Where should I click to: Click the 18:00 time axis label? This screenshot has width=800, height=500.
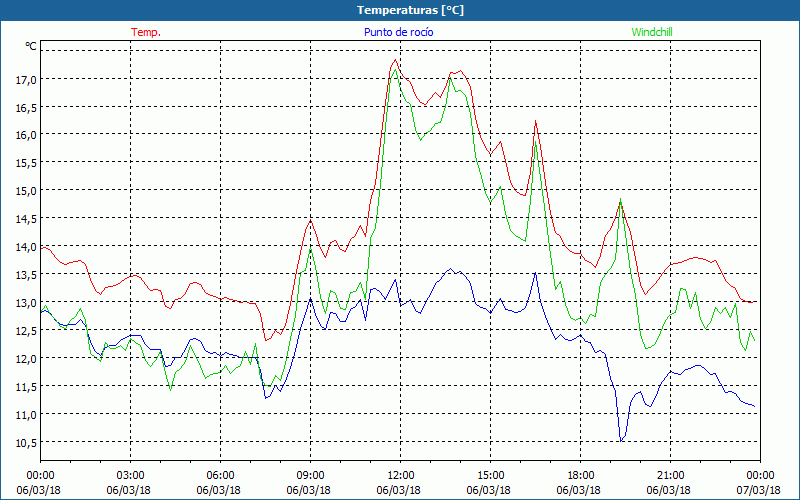(x=581, y=476)
